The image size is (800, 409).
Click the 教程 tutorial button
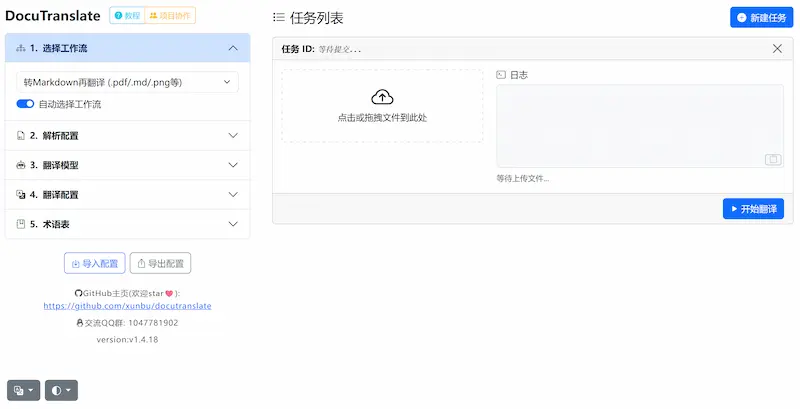pyautogui.click(x=126, y=16)
